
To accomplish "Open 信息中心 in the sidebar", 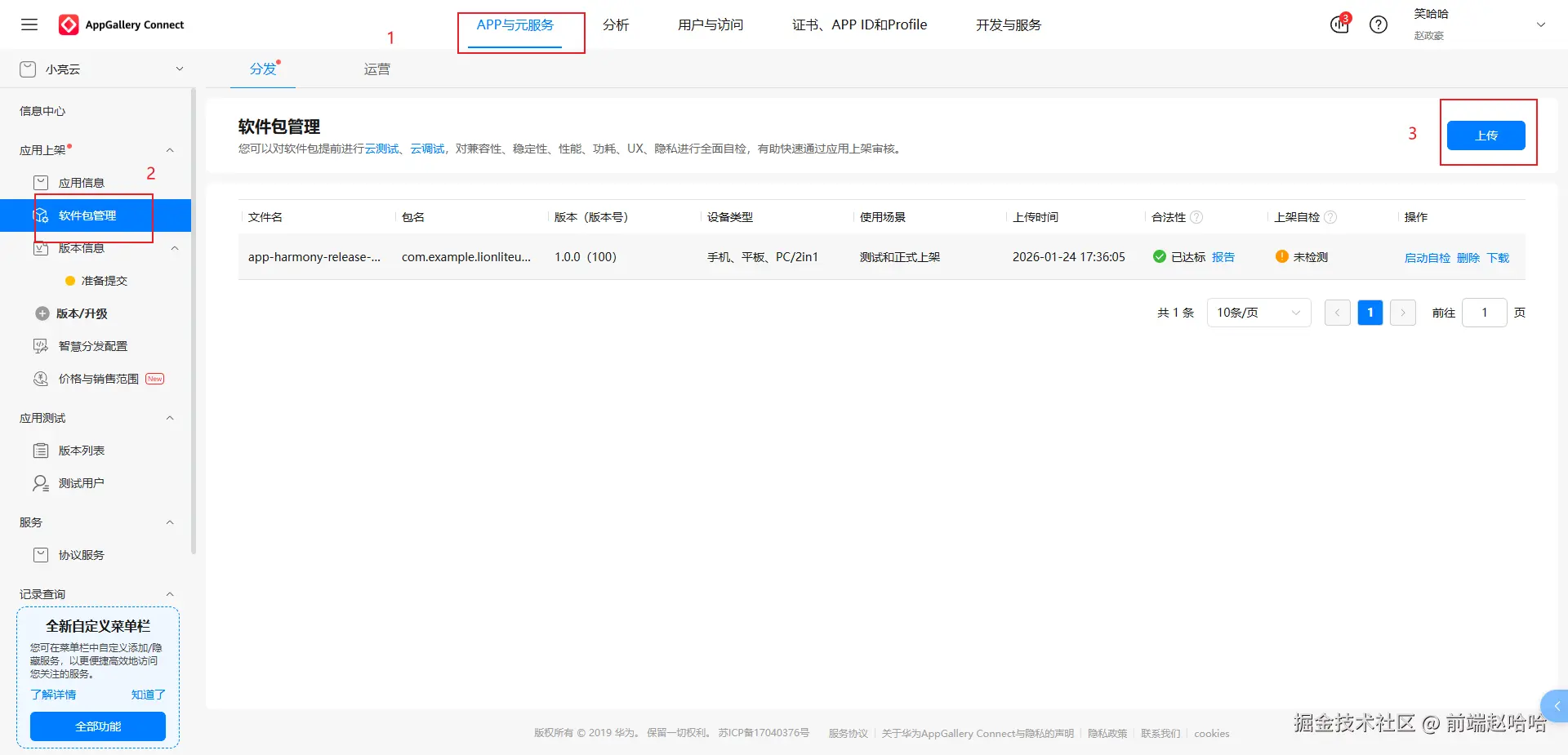I will coord(42,111).
